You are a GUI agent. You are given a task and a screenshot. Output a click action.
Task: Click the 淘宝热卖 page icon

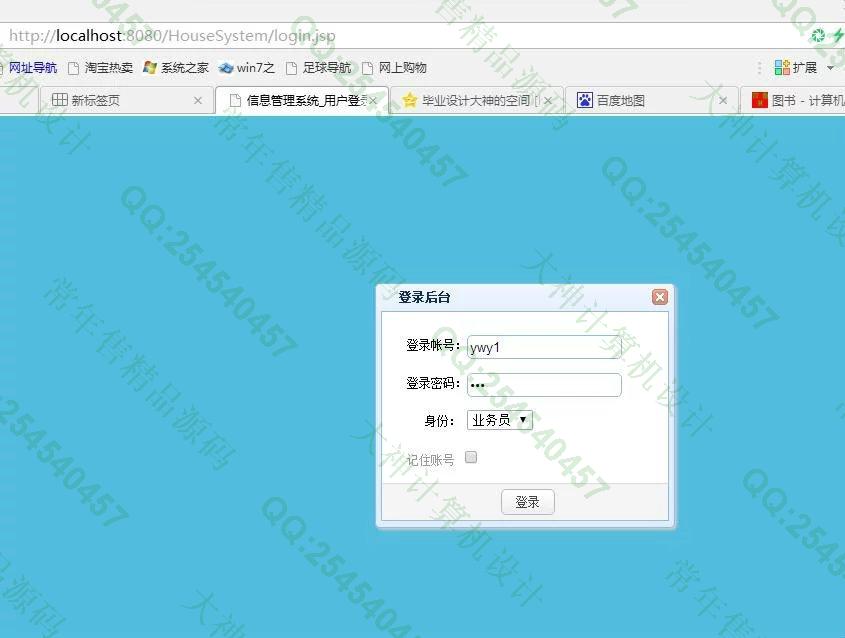pyautogui.click(x=74, y=68)
